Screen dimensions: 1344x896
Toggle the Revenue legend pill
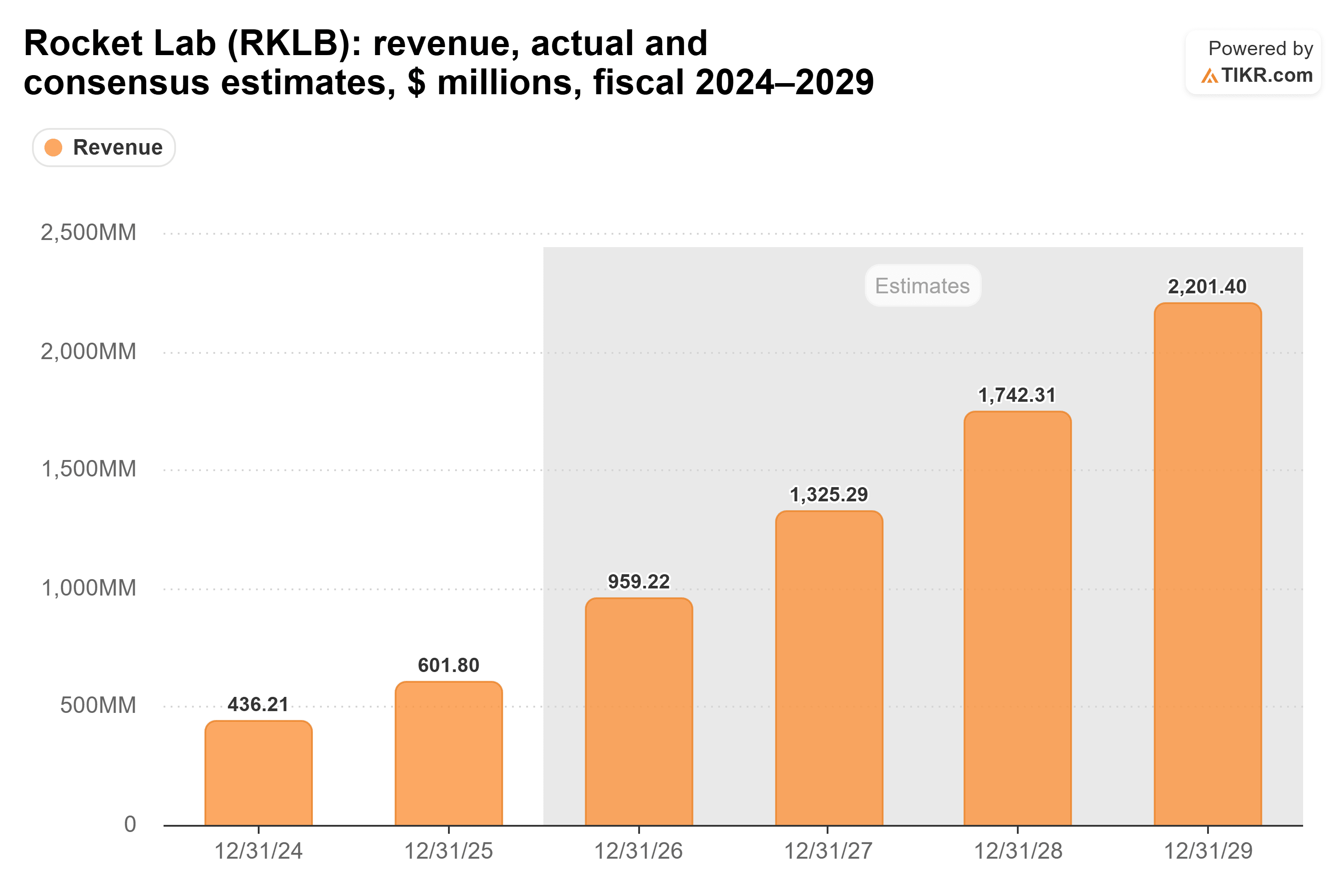coord(104,148)
